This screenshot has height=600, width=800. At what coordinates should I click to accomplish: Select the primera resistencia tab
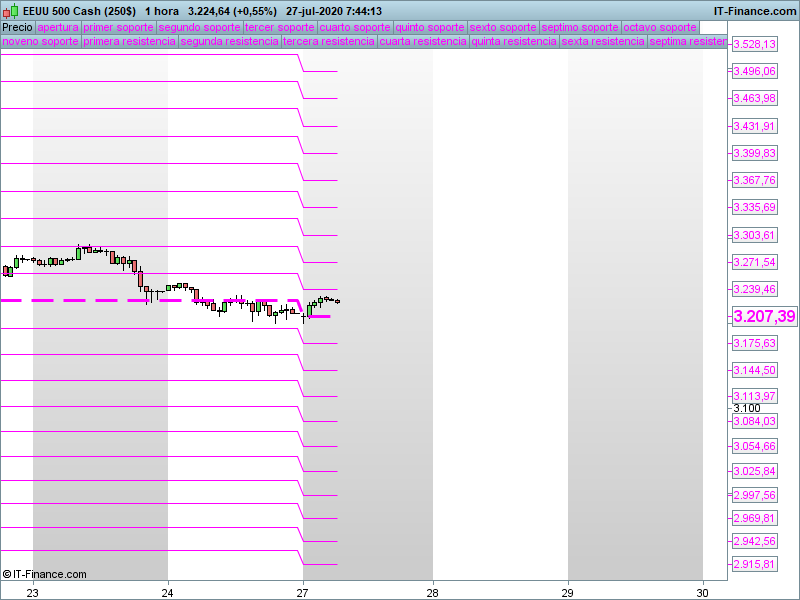pos(130,41)
